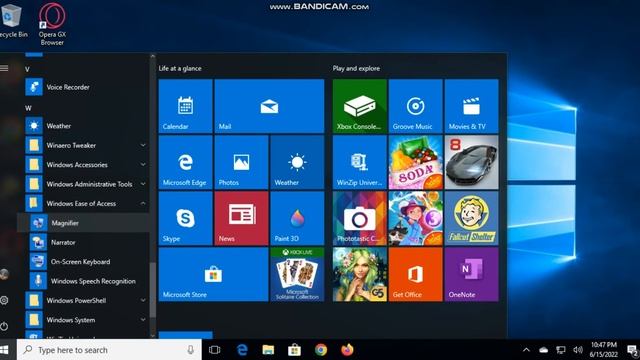Image resolution: width=640 pixels, height=360 pixels.
Task: Launch Xbox Console Companion tile
Action: pos(360,106)
